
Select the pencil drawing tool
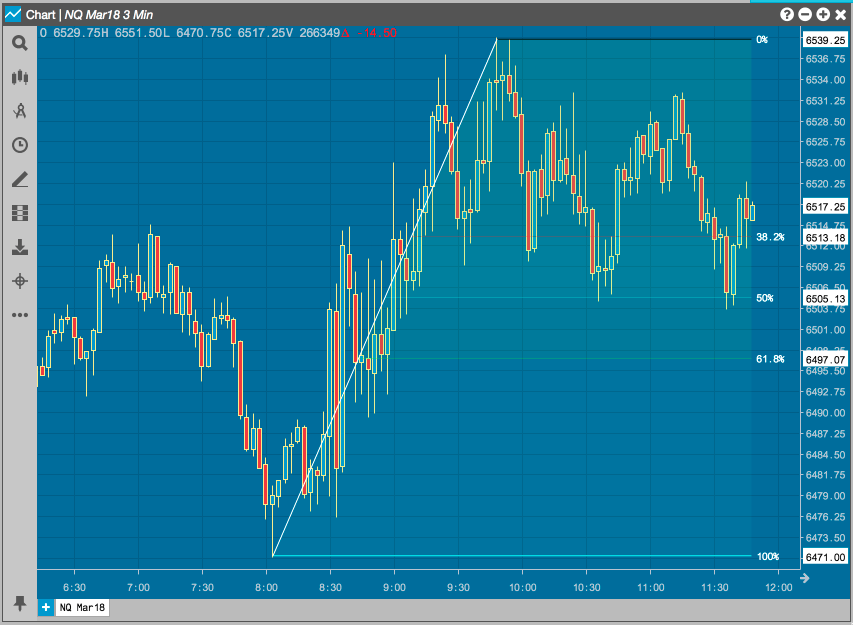[x=20, y=180]
